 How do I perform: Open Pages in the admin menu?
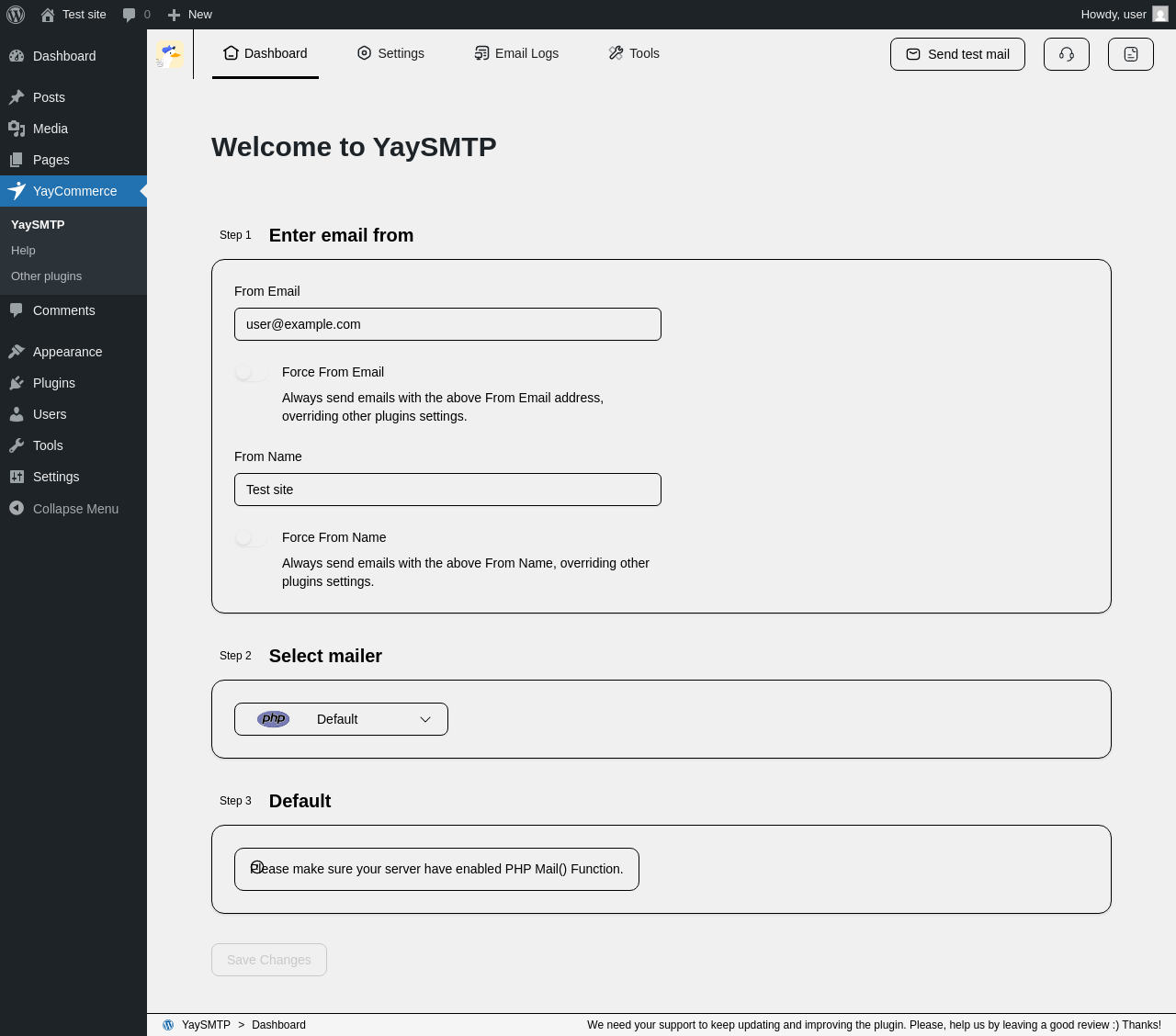click(73, 160)
